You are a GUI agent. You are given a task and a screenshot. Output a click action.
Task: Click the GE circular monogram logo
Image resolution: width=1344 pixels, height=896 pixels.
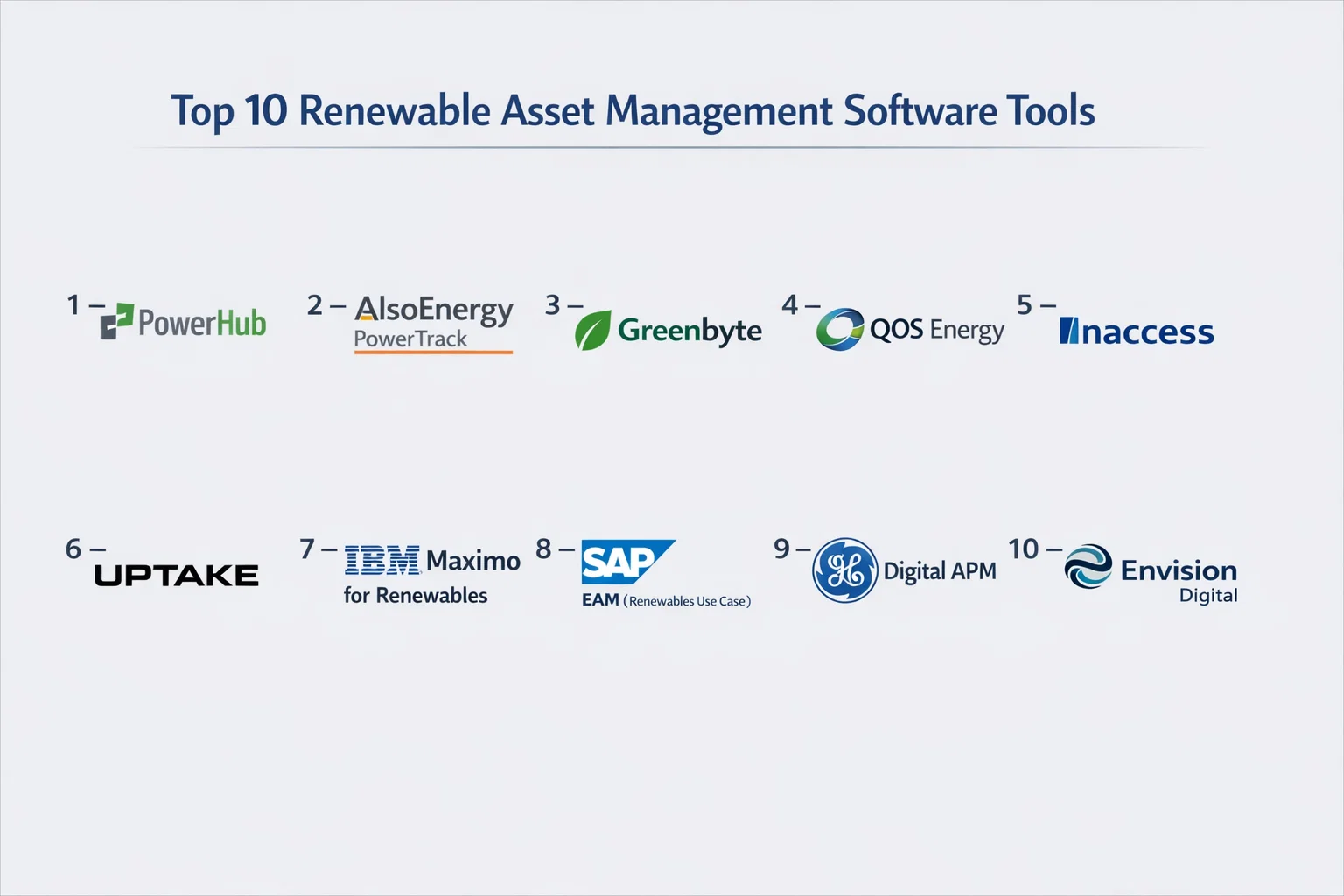pyautogui.click(x=844, y=570)
